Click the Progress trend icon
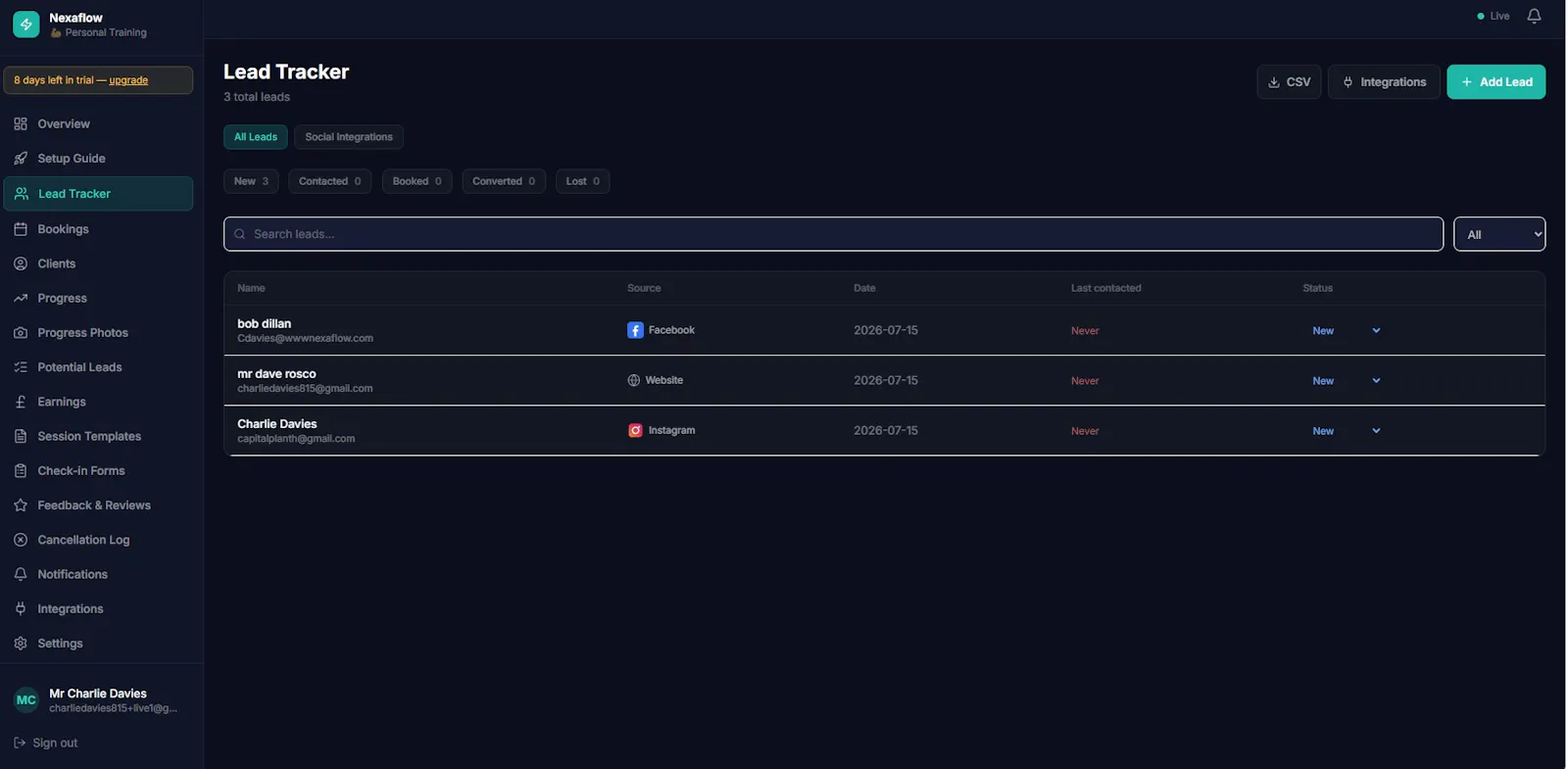The width and height of the screenshot is (1568, 769). [x=21, y=298]
